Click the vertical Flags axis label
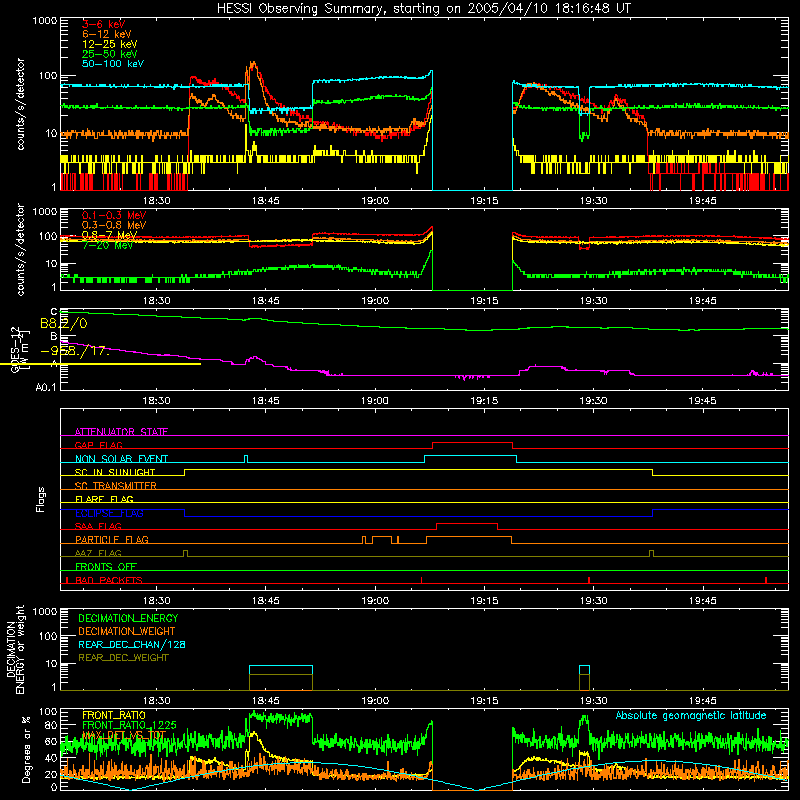Image resolution: width=800 pixels, height=800 pixels. 40,499
